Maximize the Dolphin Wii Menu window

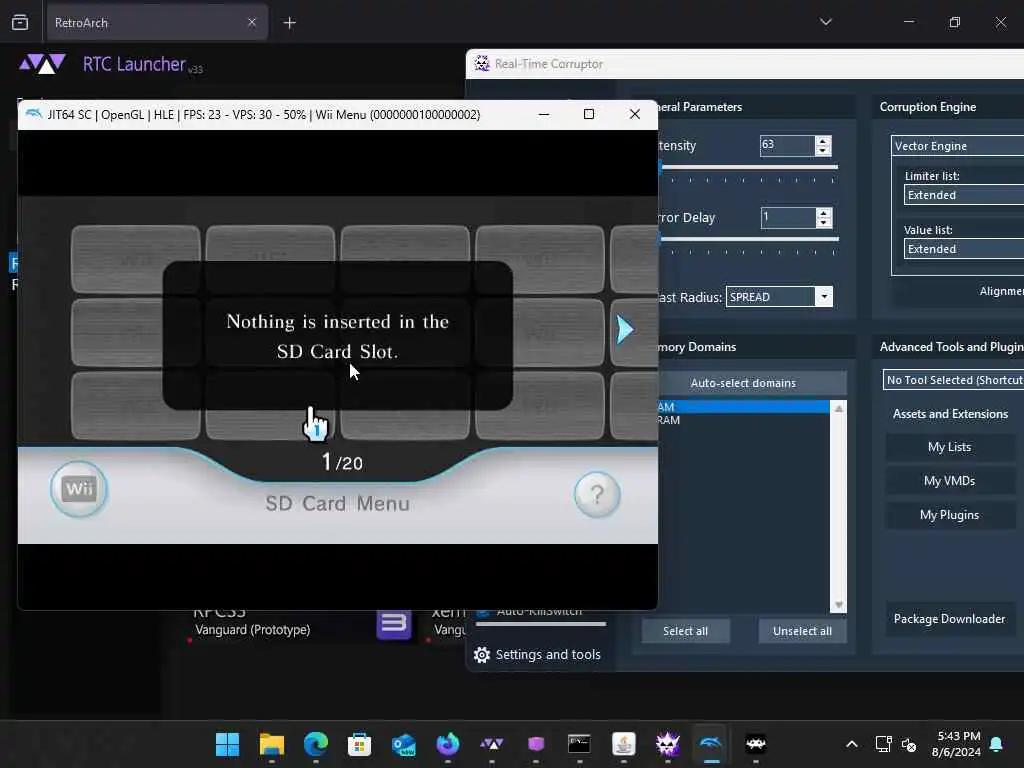[588, 114]
